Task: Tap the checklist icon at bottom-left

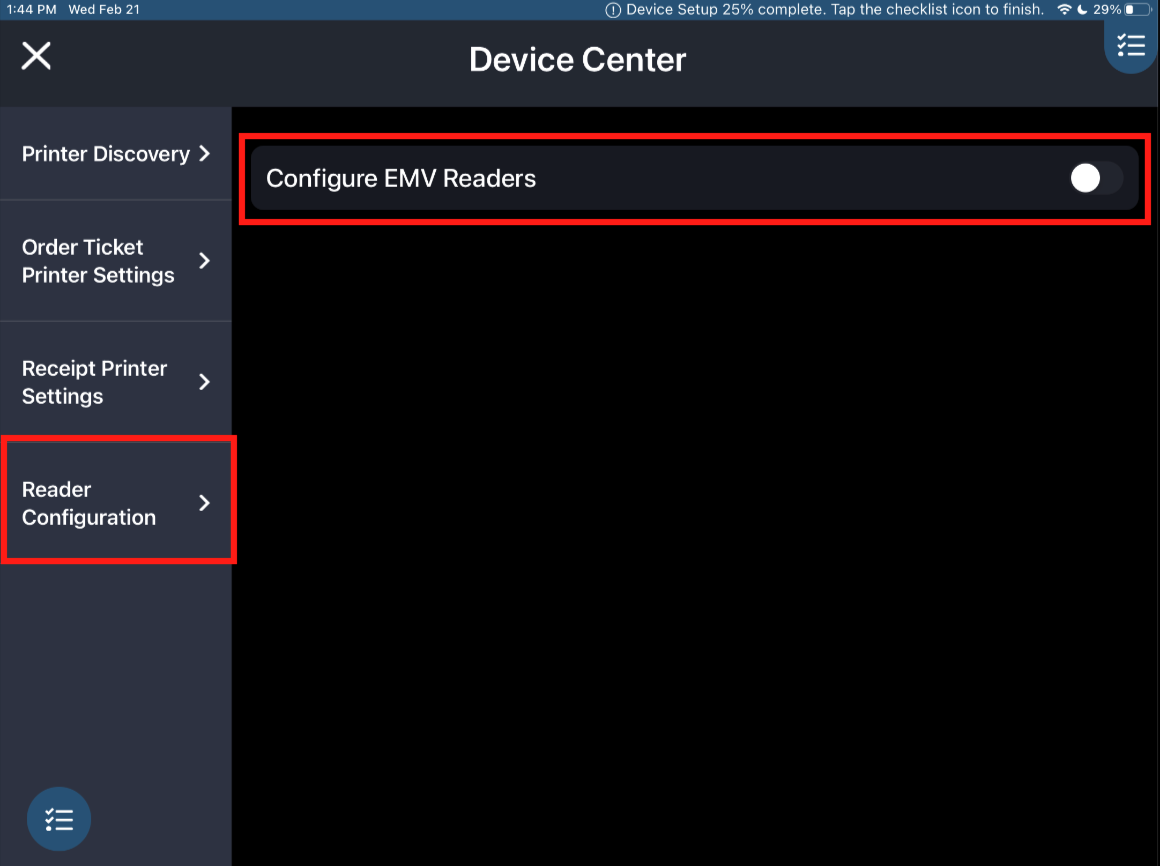Action: (59, 819)
